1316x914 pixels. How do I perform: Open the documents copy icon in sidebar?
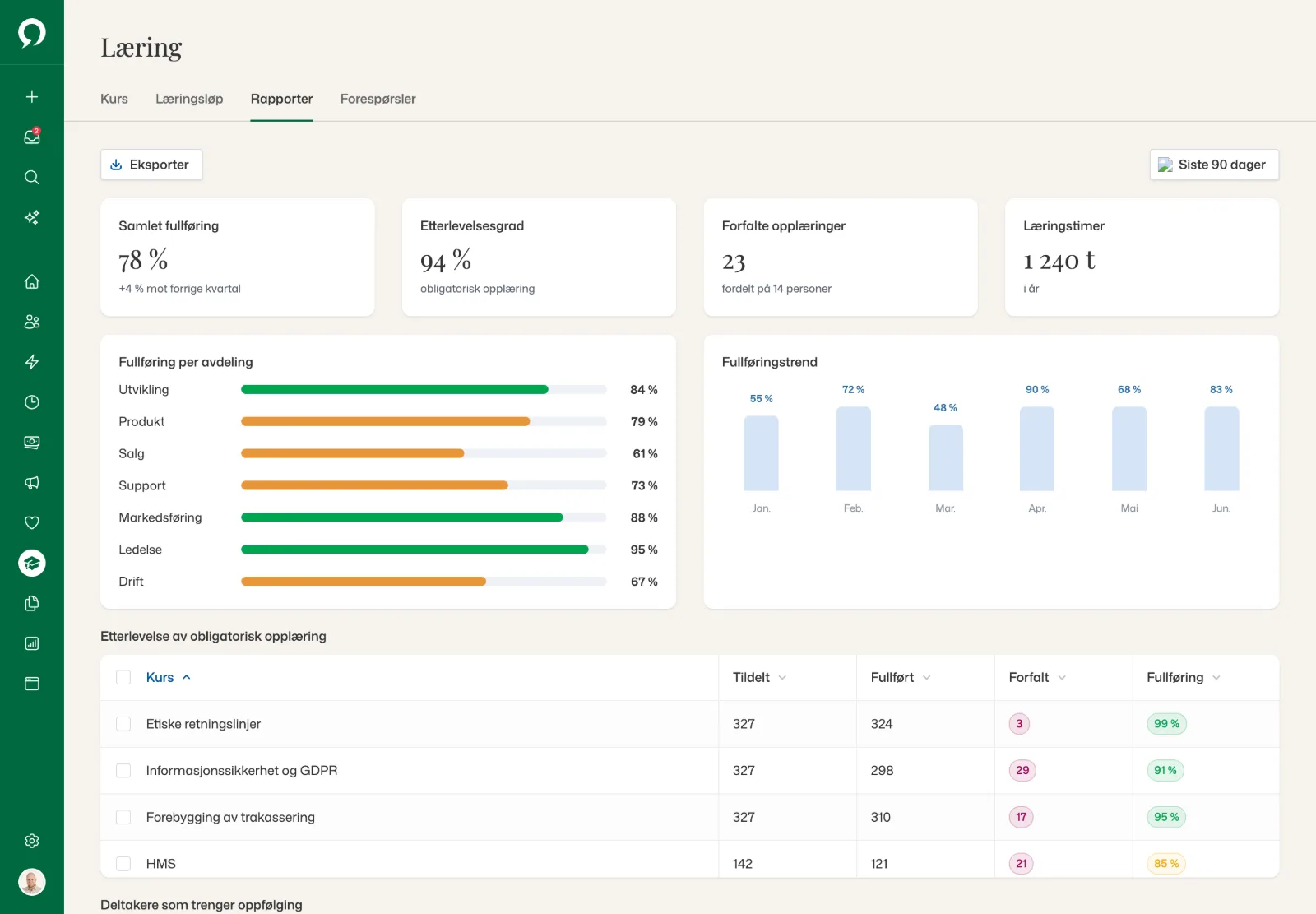32,603
